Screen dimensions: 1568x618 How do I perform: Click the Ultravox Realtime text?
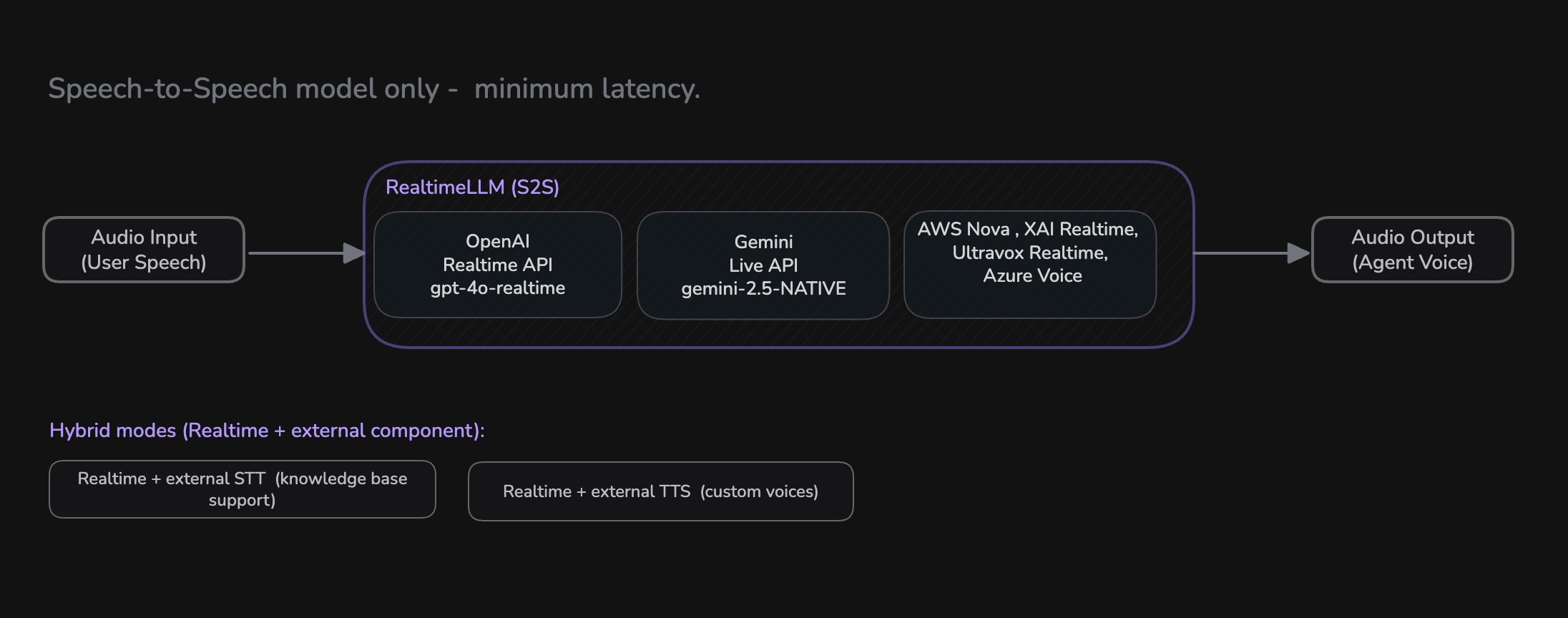(x=1029, y=252)
